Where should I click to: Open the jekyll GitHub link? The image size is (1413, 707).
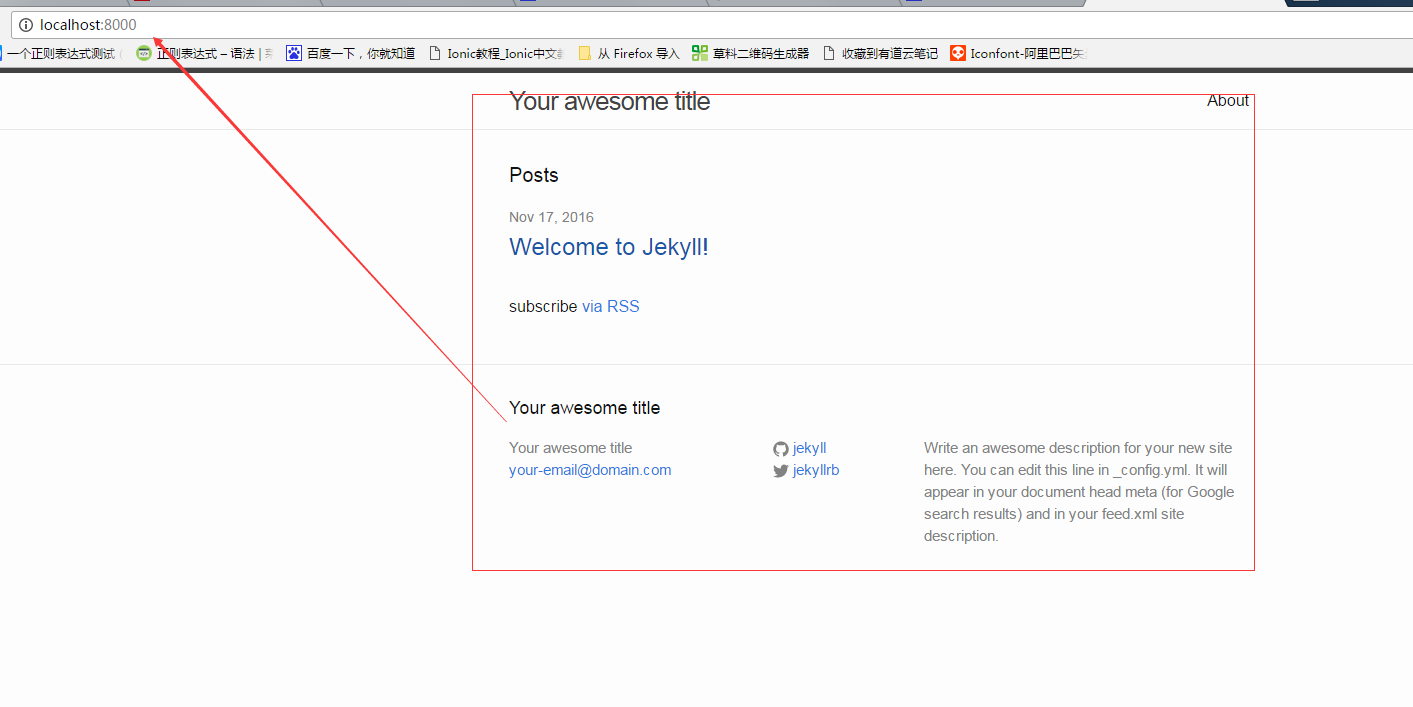[x=809, y=448]
